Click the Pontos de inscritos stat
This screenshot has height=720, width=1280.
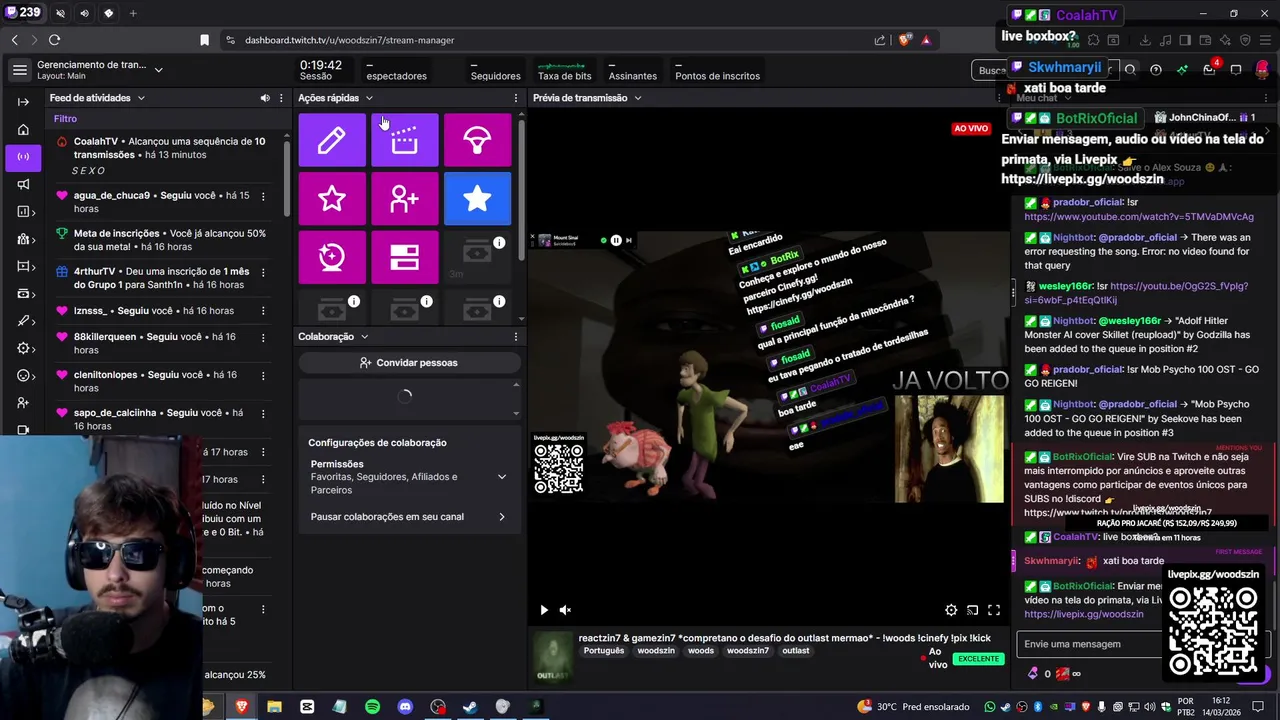click(x=717, y=70)
